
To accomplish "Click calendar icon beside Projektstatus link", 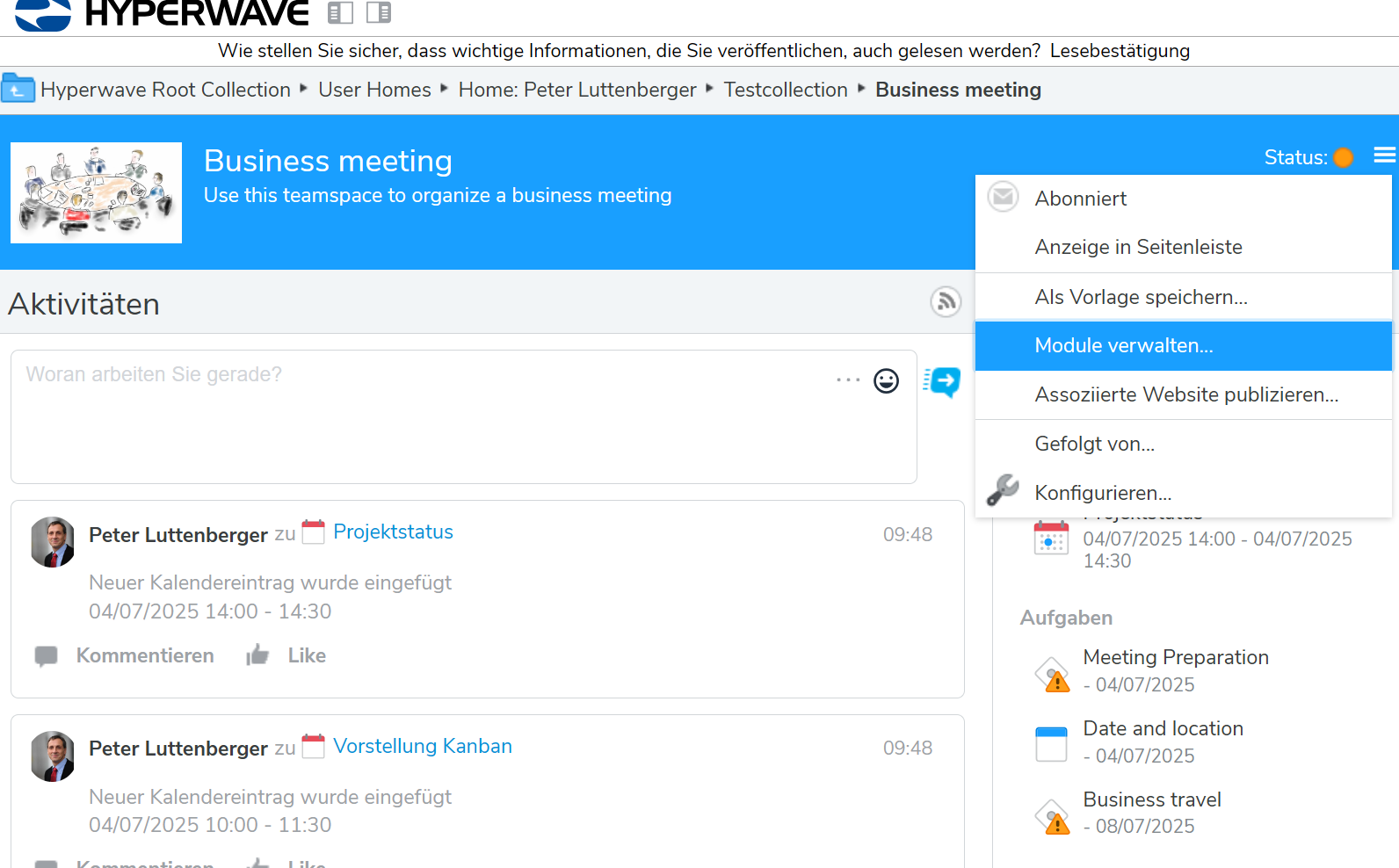I will coord(314,532).
